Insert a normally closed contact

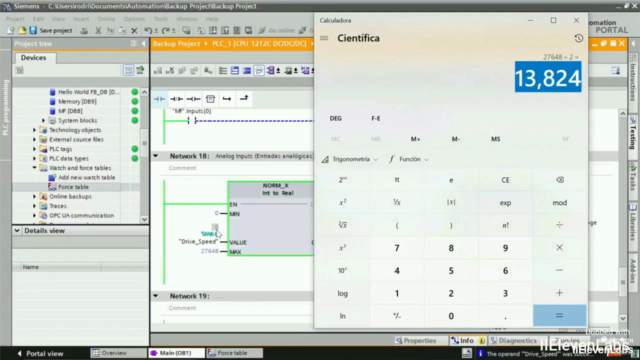click(x=176, y=99)
